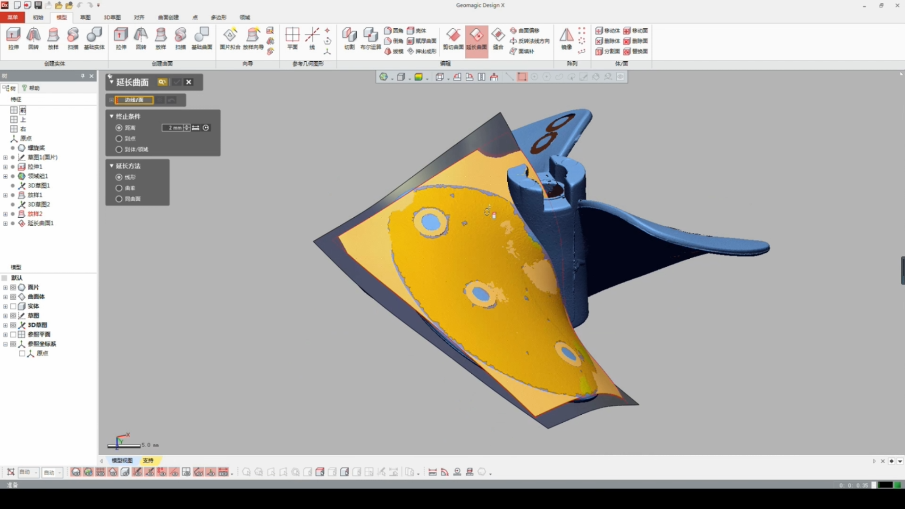
Task: Select the 镜像 (Mirror) tool
Action: point(566,38)
